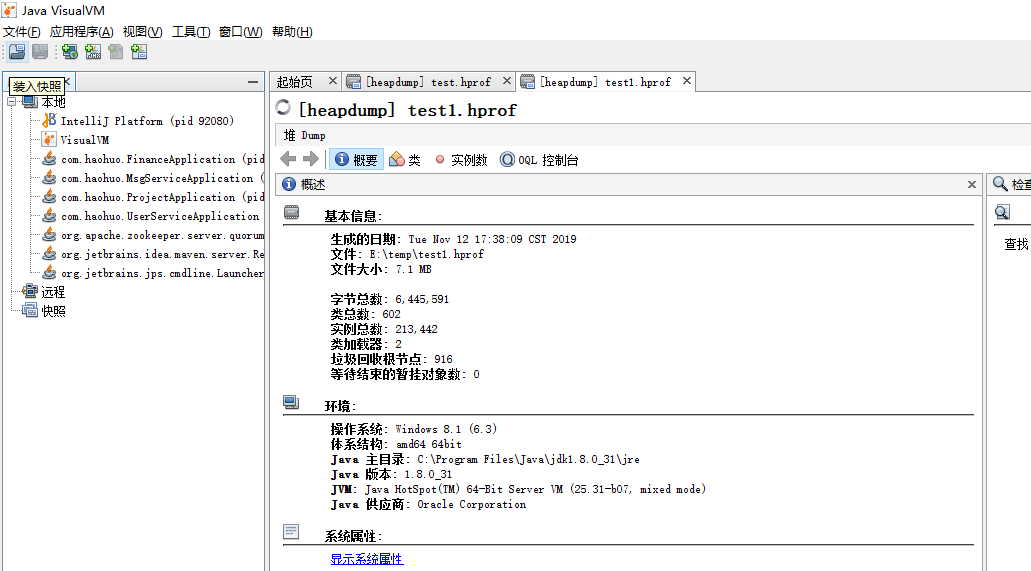This screenshot has width=1031, height=571.
Task: Click the 字节总数 value 6,445,591
Action: coord(422,299)
